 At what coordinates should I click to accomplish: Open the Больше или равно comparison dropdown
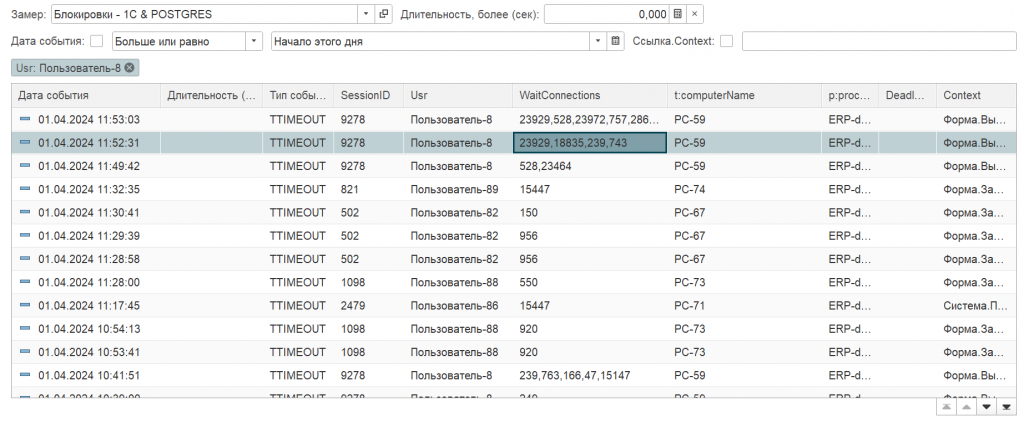click(x=253, y=41)
